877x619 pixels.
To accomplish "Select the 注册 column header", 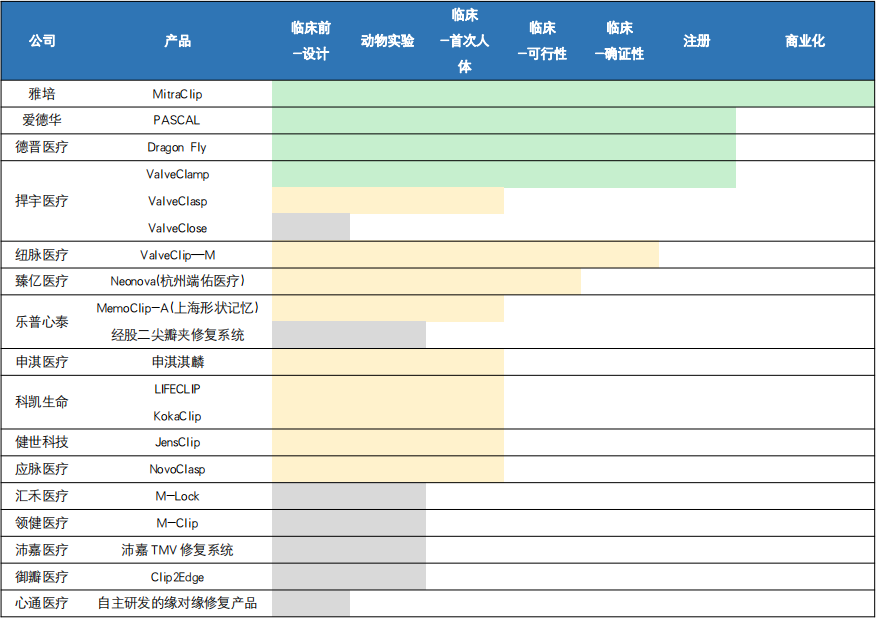I will click(x=696, y=41).
